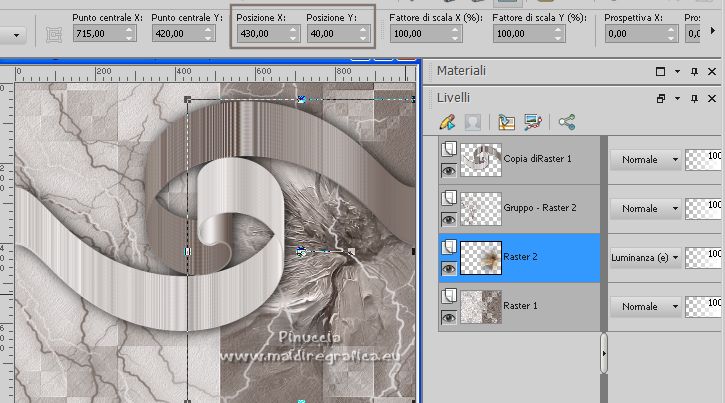Click the layer-with-arrow icon in the Livelli toolbar

click(x=507, y=122)
